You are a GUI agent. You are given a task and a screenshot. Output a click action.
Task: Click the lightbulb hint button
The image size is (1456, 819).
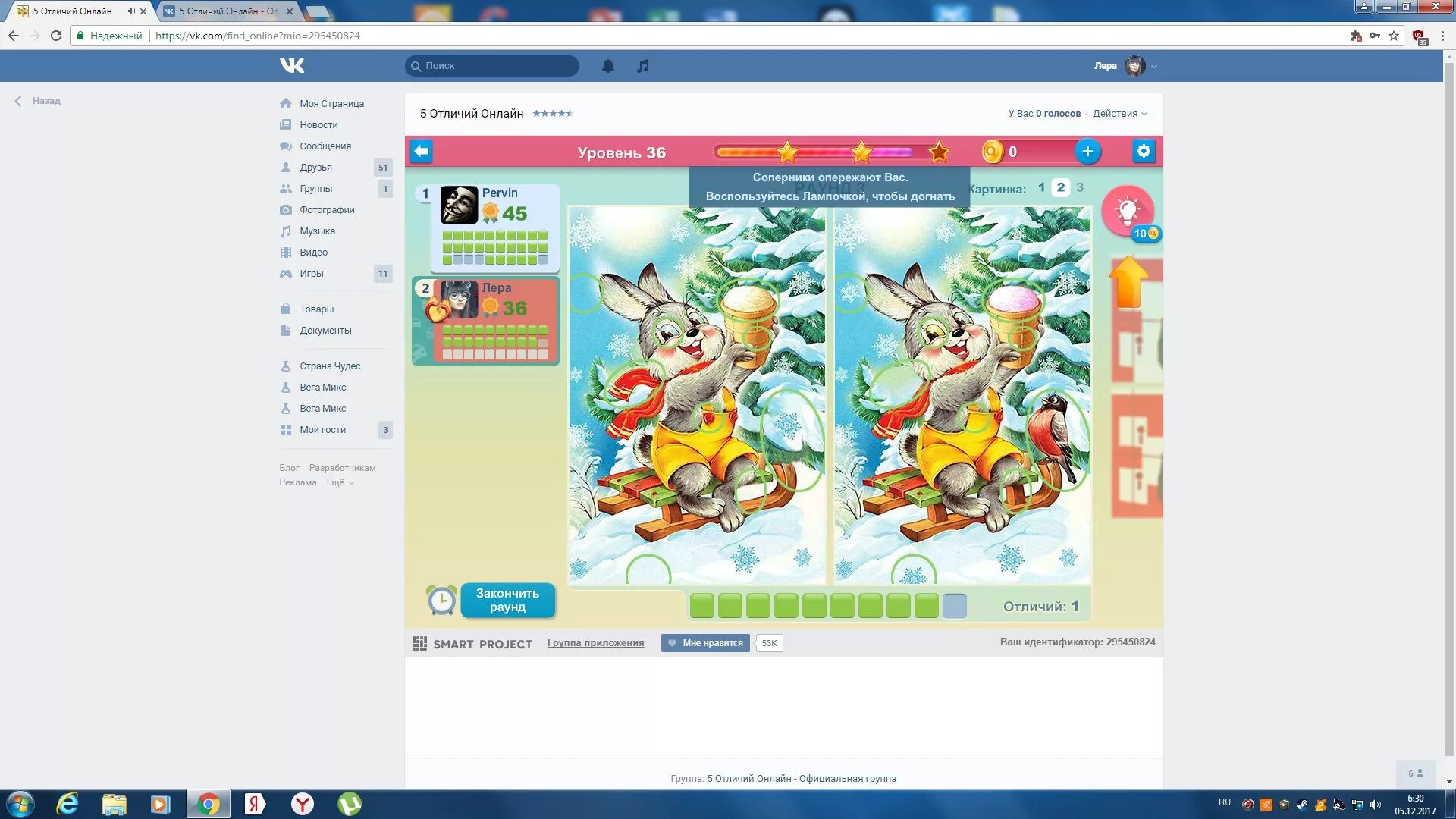[x=1128, y=210]
